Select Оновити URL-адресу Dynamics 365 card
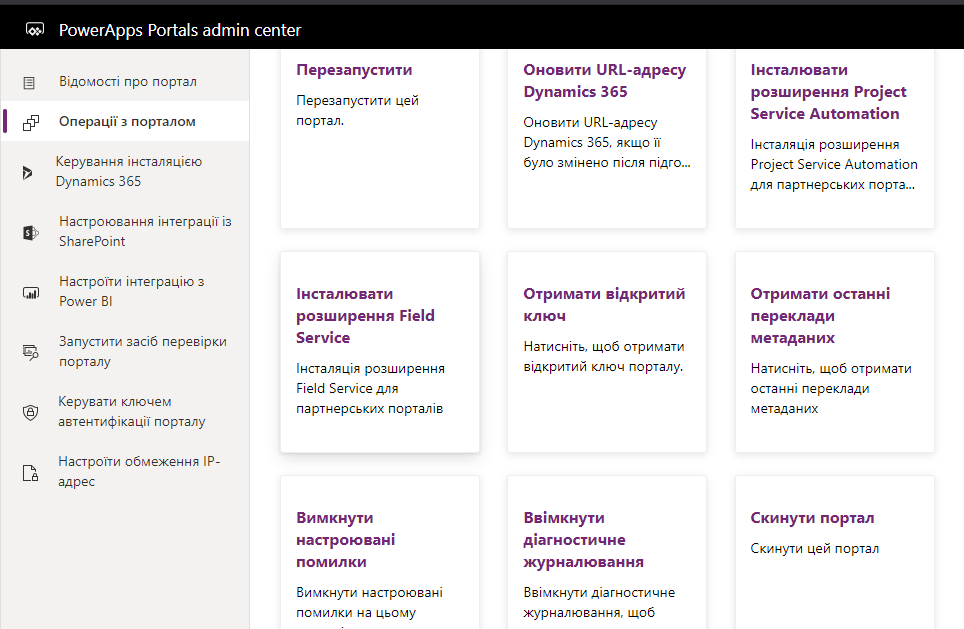Image resolution: width=964 pixels, height=629 pixels. [606, 138]
